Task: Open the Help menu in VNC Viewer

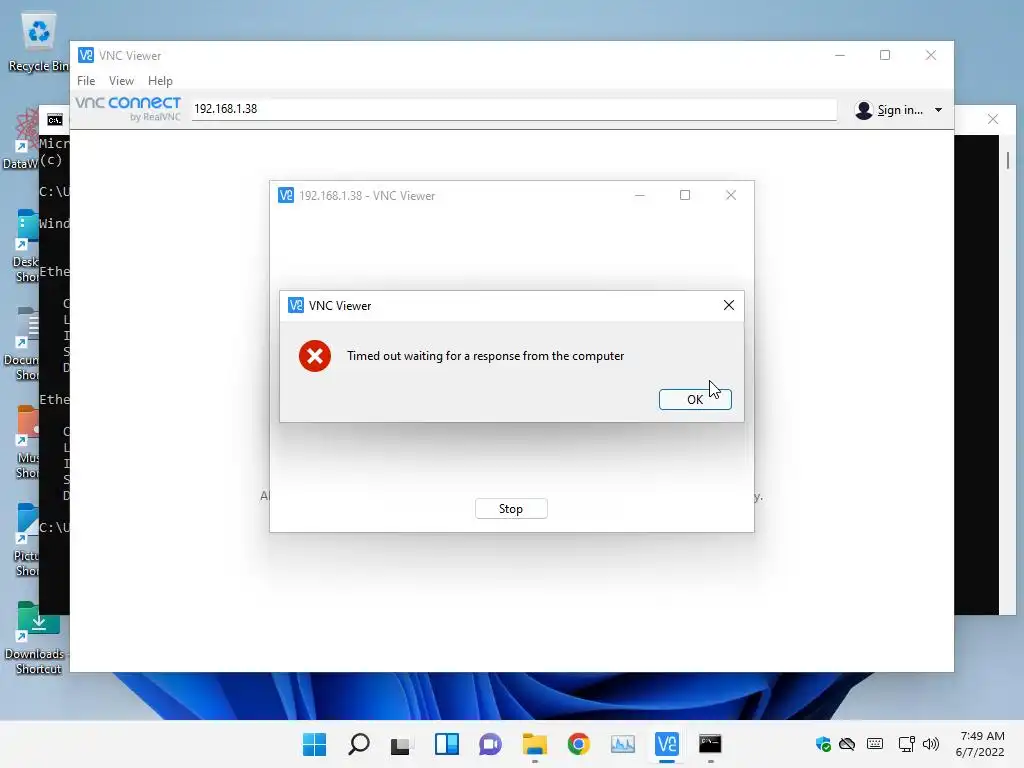Action: coord(160,80)
